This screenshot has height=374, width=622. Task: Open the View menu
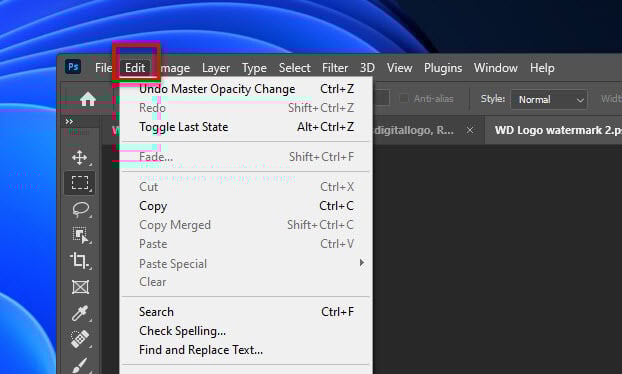pos(399,68)
